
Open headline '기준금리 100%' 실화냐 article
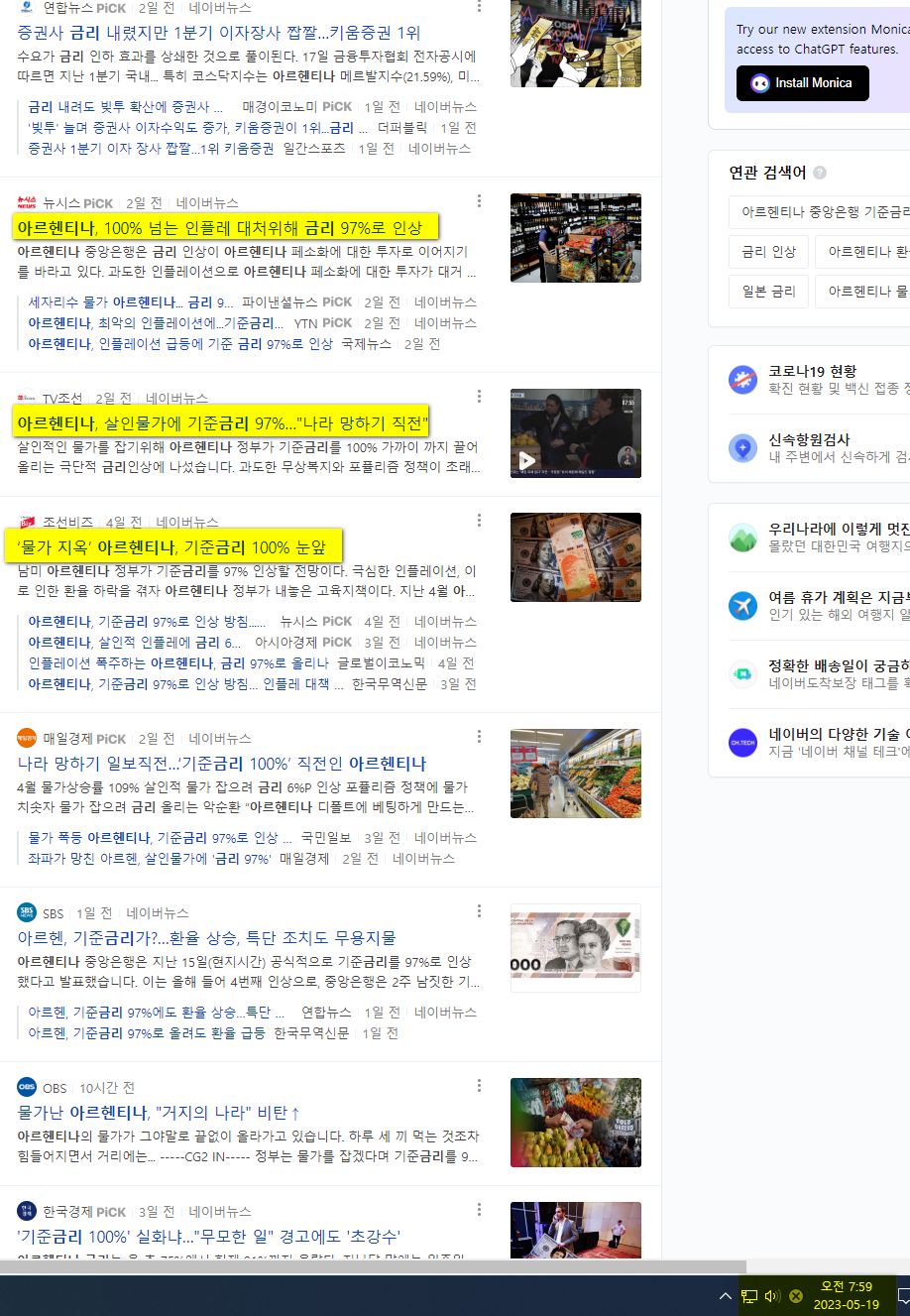click(x=208, y=1237)
